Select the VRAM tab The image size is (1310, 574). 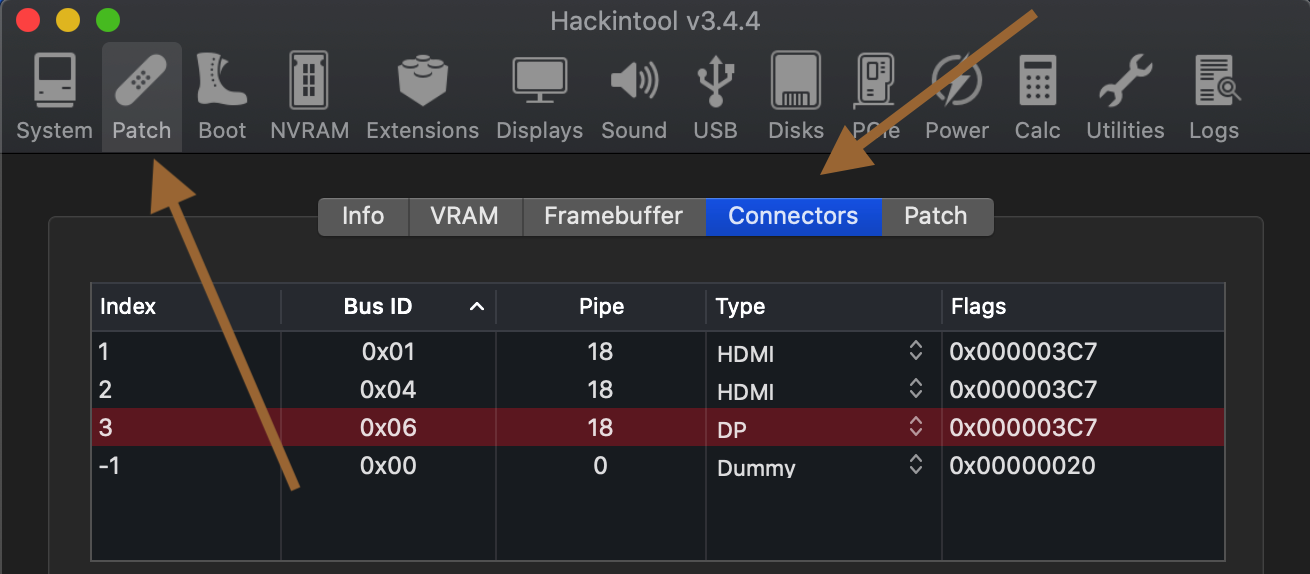(465, 216)
